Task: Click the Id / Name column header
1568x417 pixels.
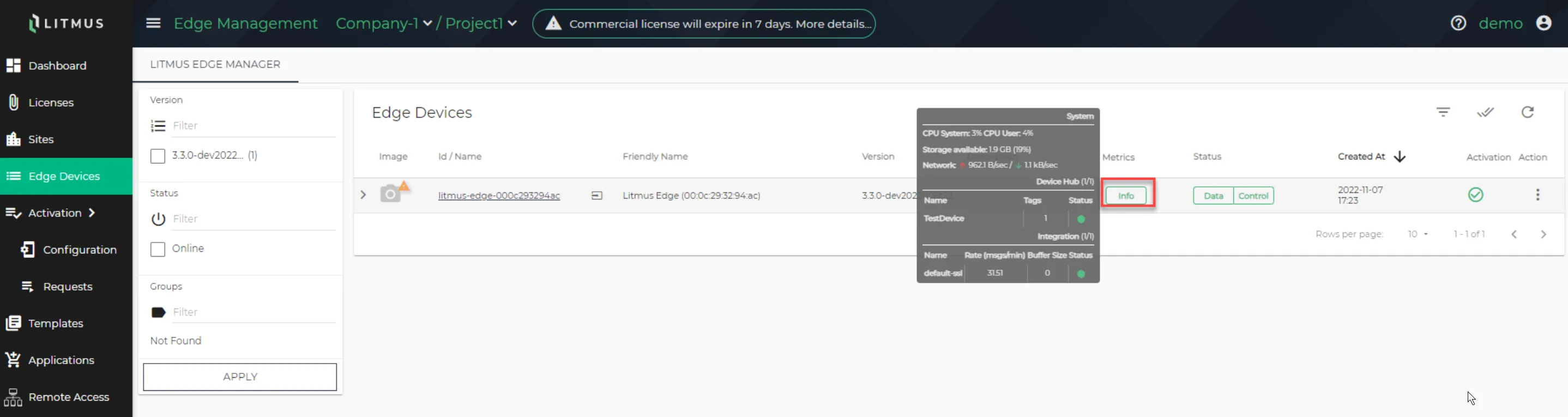Action: pyautogui.click(x=460, y=156)
